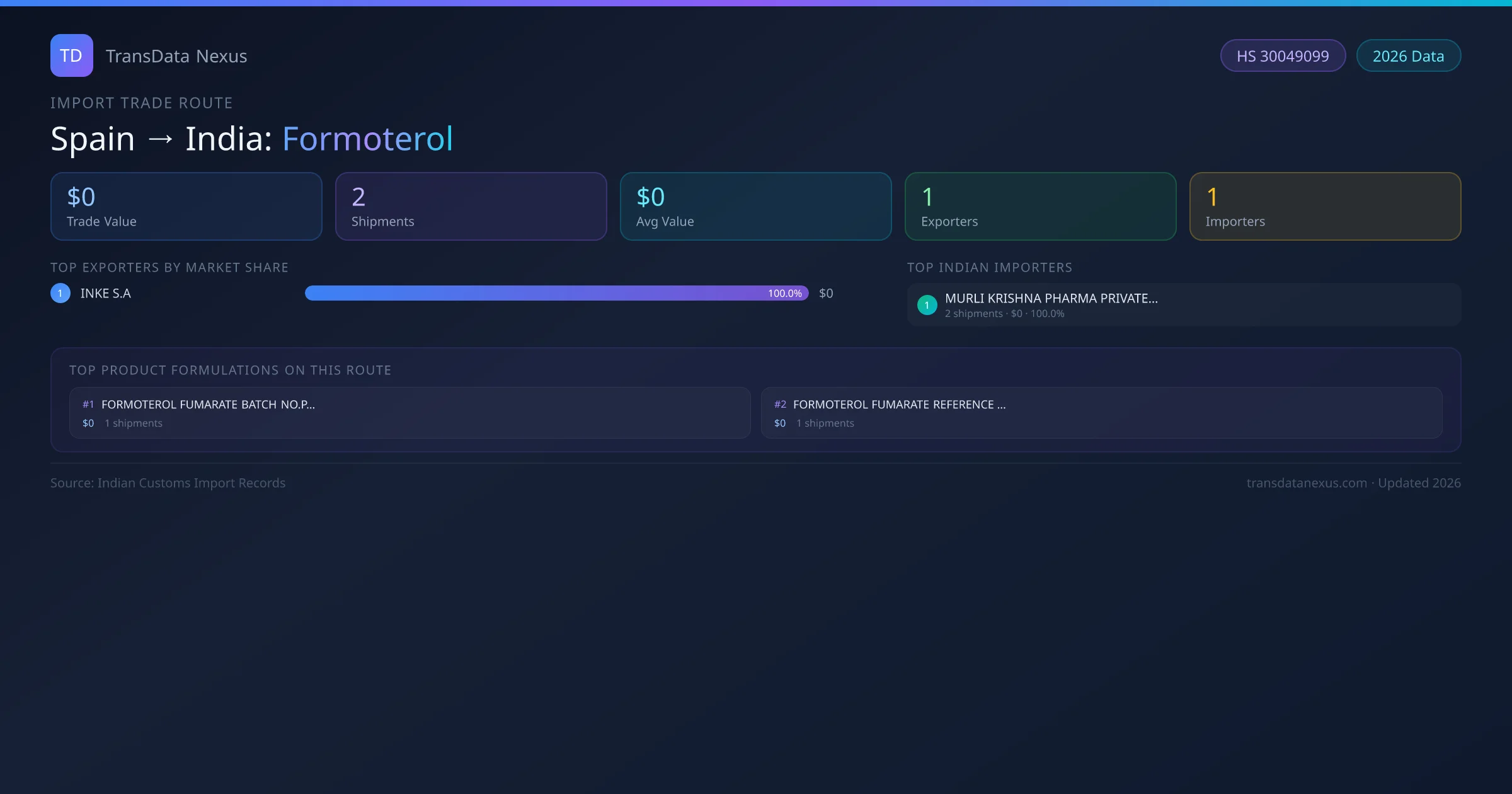This screenshot has height=794, width=1512.
Task: Click the 100.0% market share bar
Action: click(556, 293)
